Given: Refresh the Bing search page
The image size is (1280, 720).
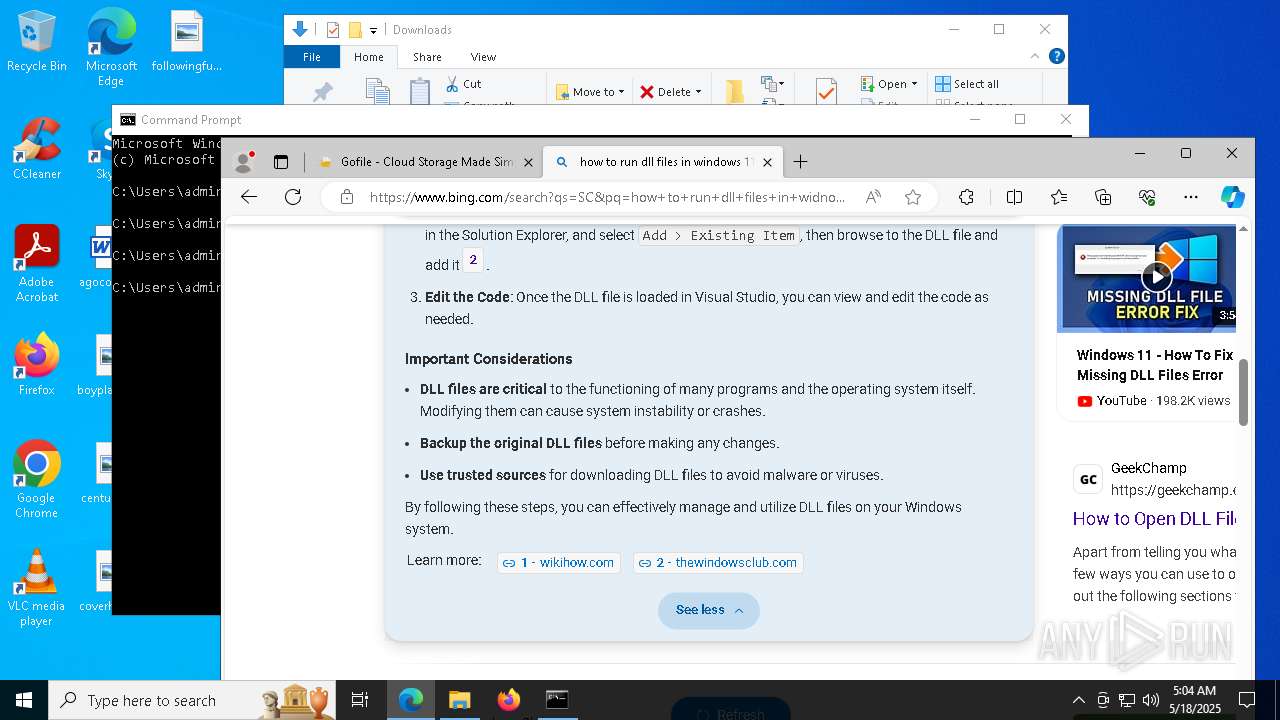Looking at the screenshot, I should click(x=293, y=197).
